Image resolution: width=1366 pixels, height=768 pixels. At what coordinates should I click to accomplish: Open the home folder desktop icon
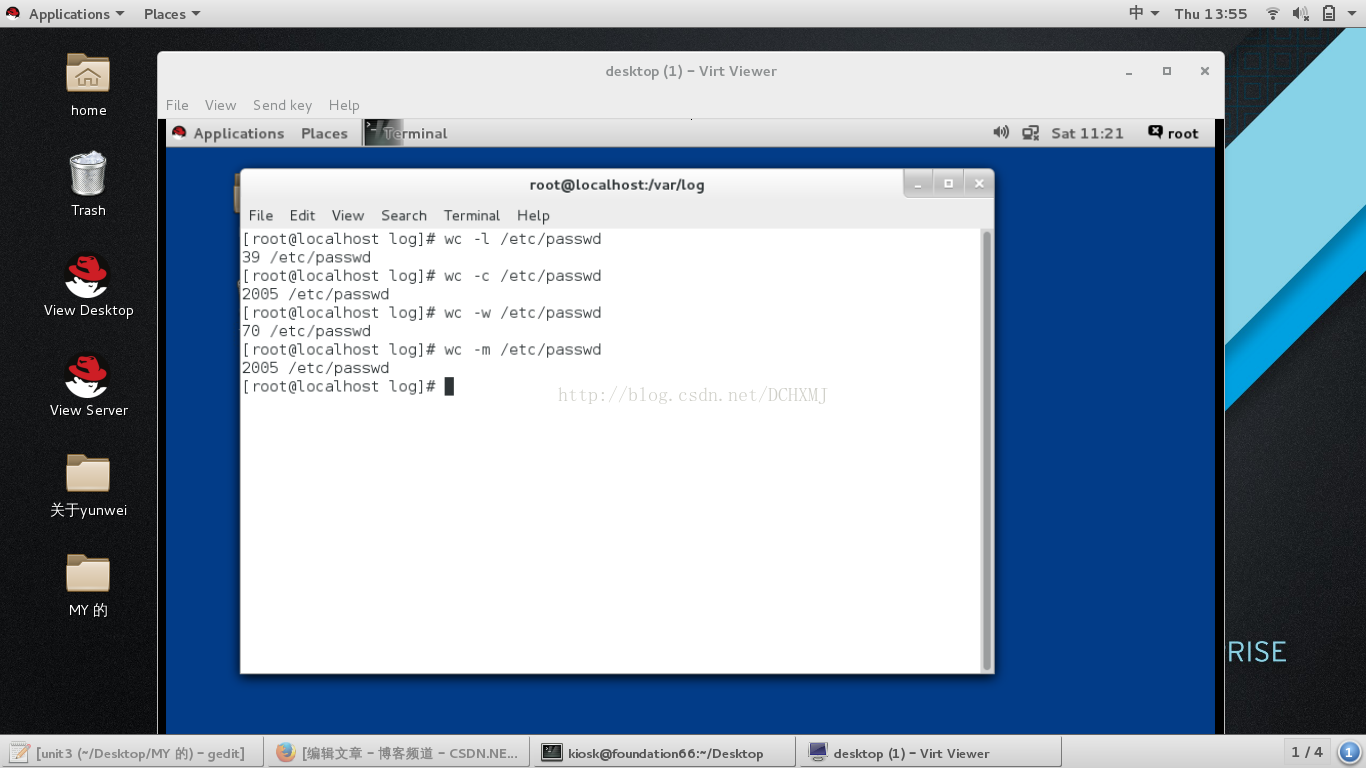pos(88,73)
